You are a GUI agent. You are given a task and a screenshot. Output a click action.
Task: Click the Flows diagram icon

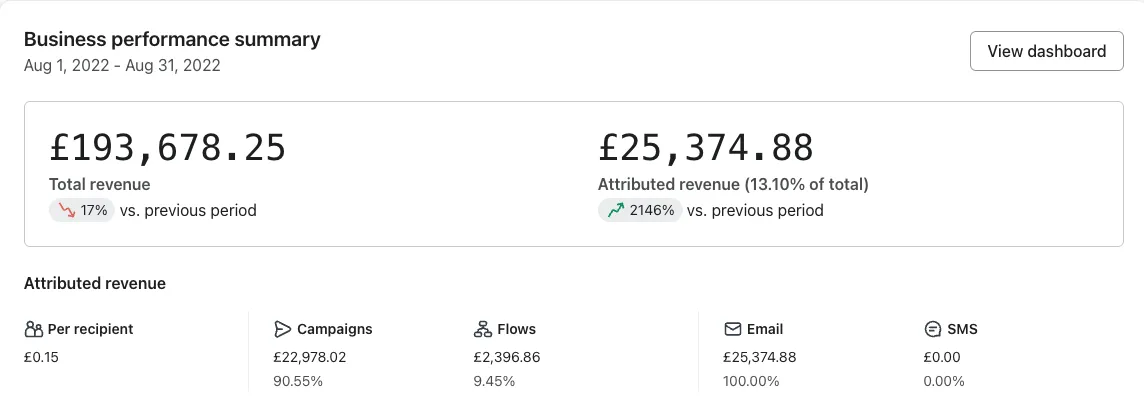(x=482, y=330)
